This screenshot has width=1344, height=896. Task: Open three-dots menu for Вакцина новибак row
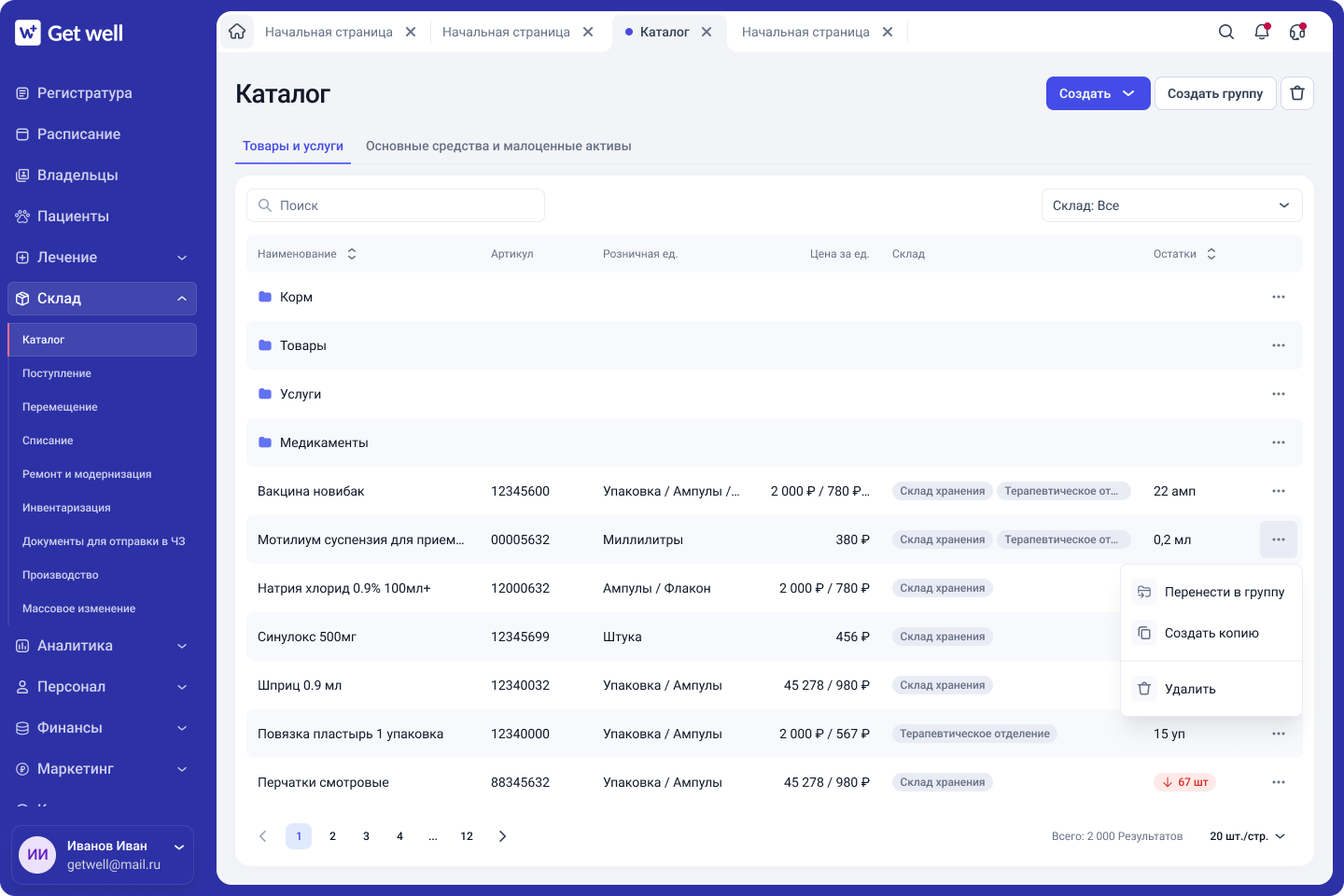point(1279,491)
